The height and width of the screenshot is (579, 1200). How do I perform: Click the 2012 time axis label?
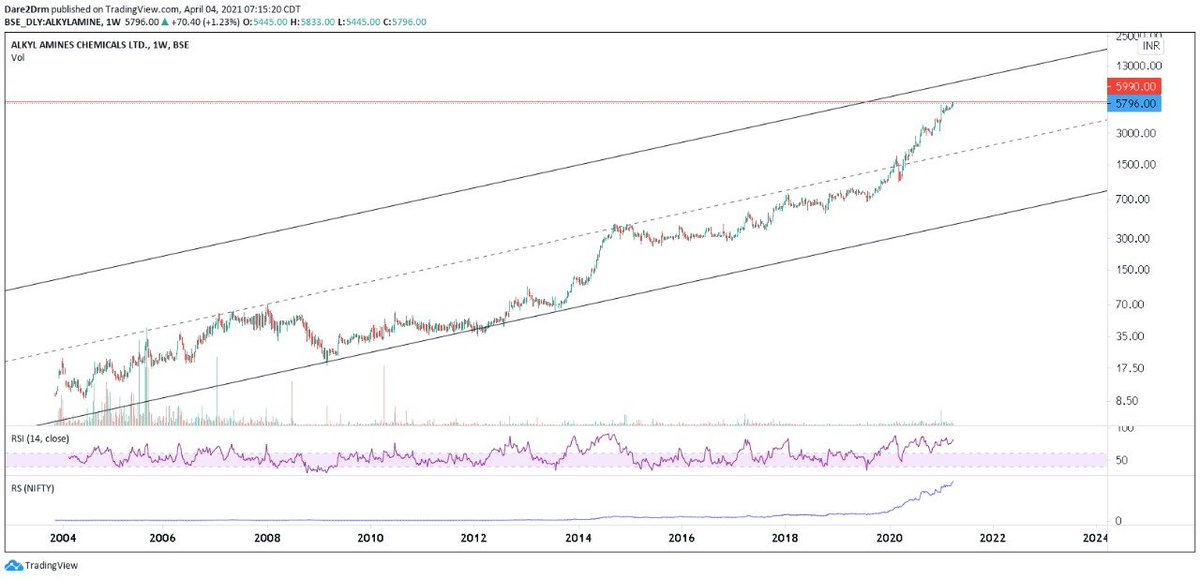(x=474, y=537)
